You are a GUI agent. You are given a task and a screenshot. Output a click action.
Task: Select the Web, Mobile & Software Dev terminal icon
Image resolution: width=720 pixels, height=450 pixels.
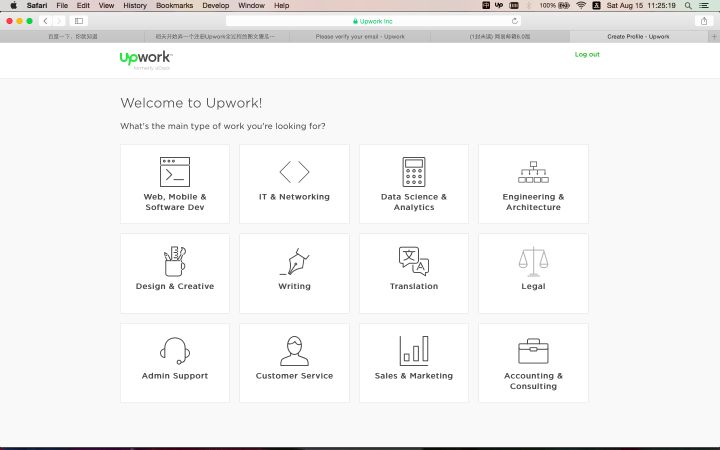coord(175,171)
